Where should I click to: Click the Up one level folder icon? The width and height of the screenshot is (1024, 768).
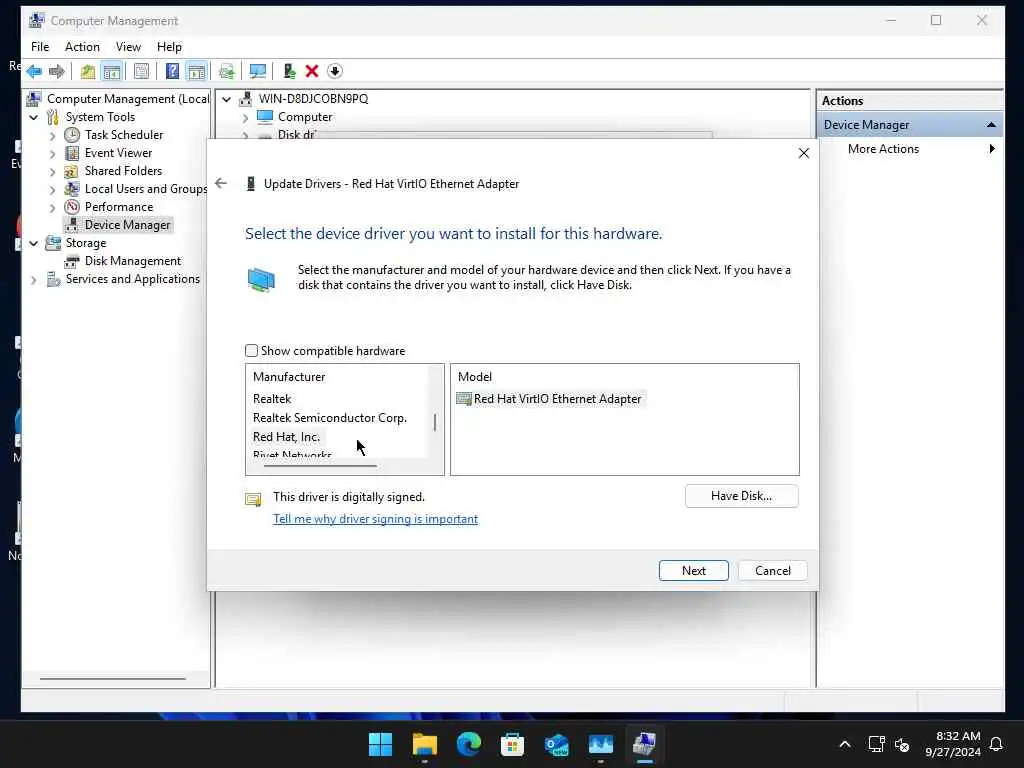tap(88, 71)
